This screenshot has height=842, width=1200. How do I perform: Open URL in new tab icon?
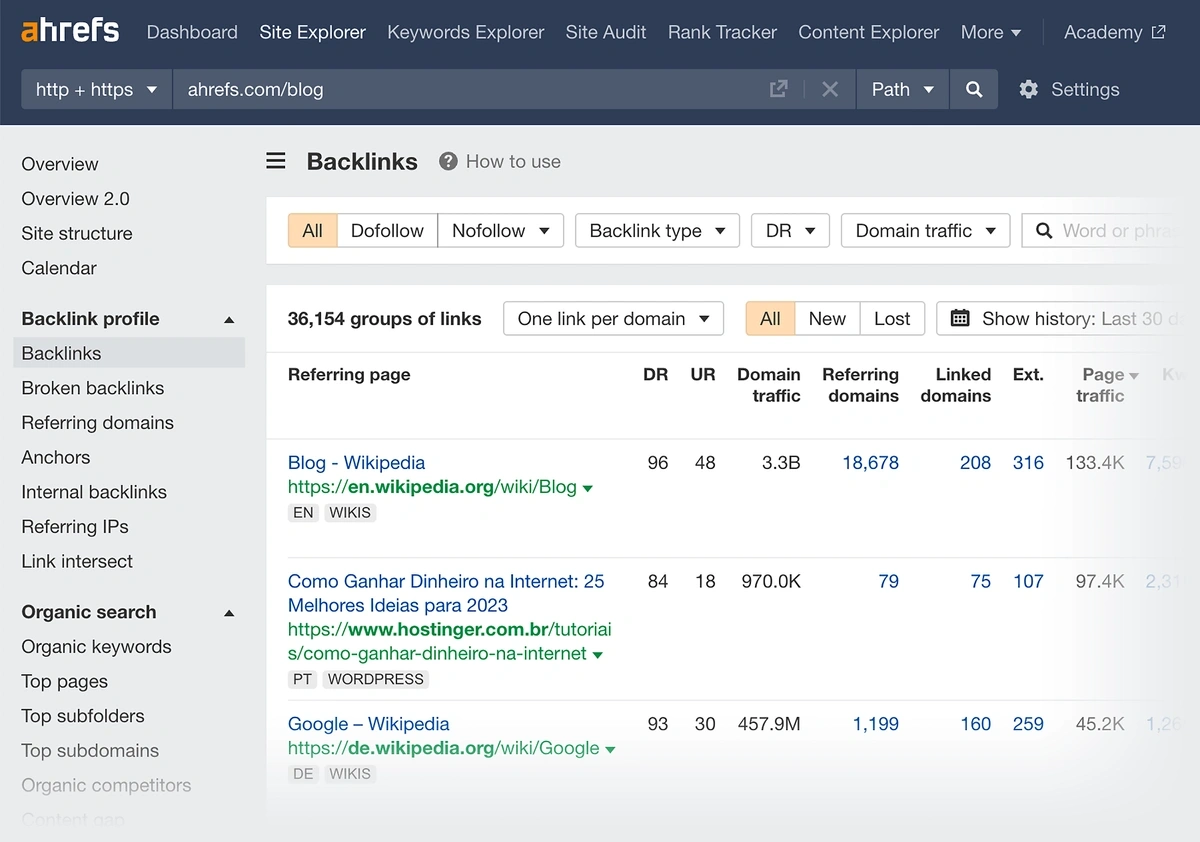[778, 89]
